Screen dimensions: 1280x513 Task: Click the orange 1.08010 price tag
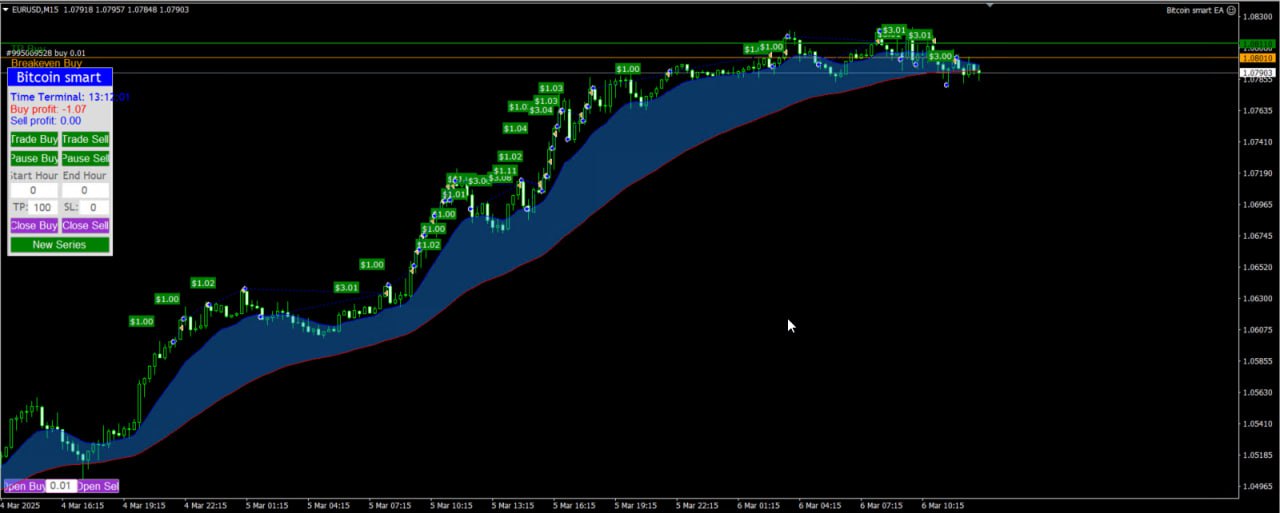click(x=1256, y=59)
